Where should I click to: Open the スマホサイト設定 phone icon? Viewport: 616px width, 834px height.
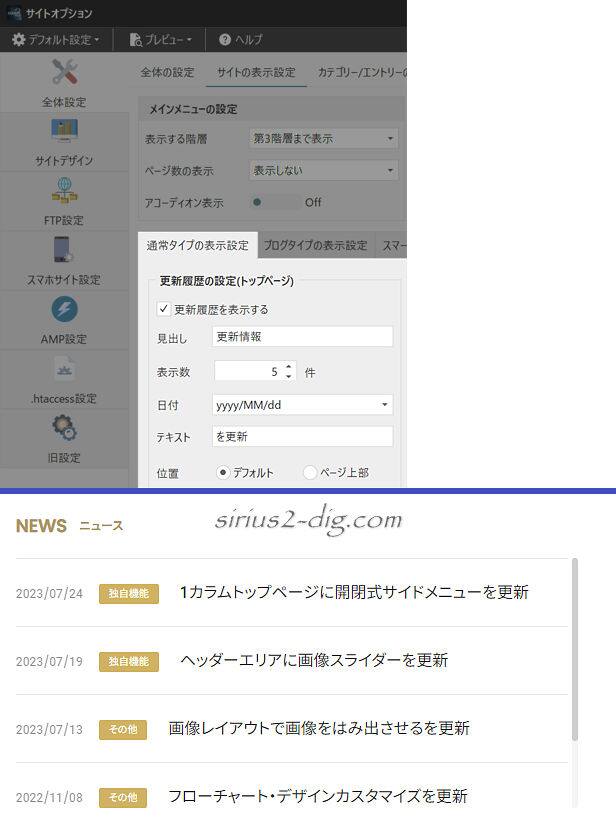(x=64, y=250)
